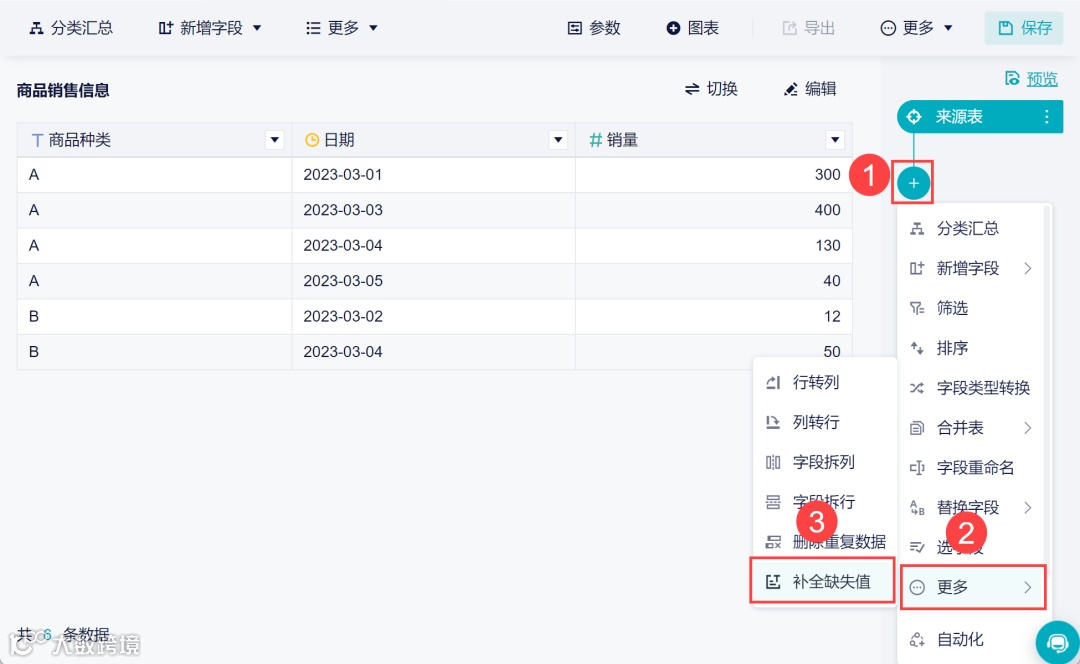Click the 2023-03-01 date cell
This screenshot has height=664, width=1080.
pos(433,175)
